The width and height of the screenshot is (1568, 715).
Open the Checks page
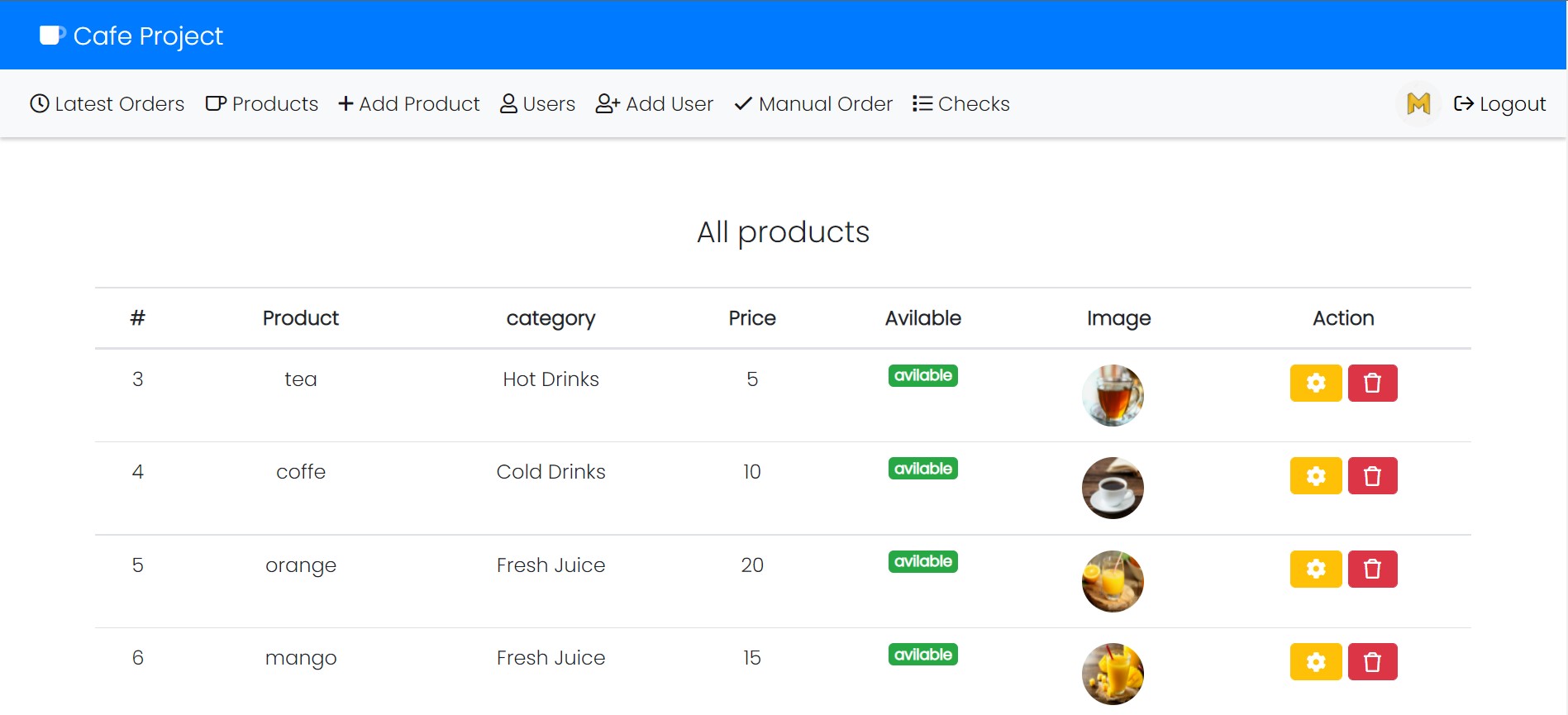pyautogui.click(x=961, y=103)
